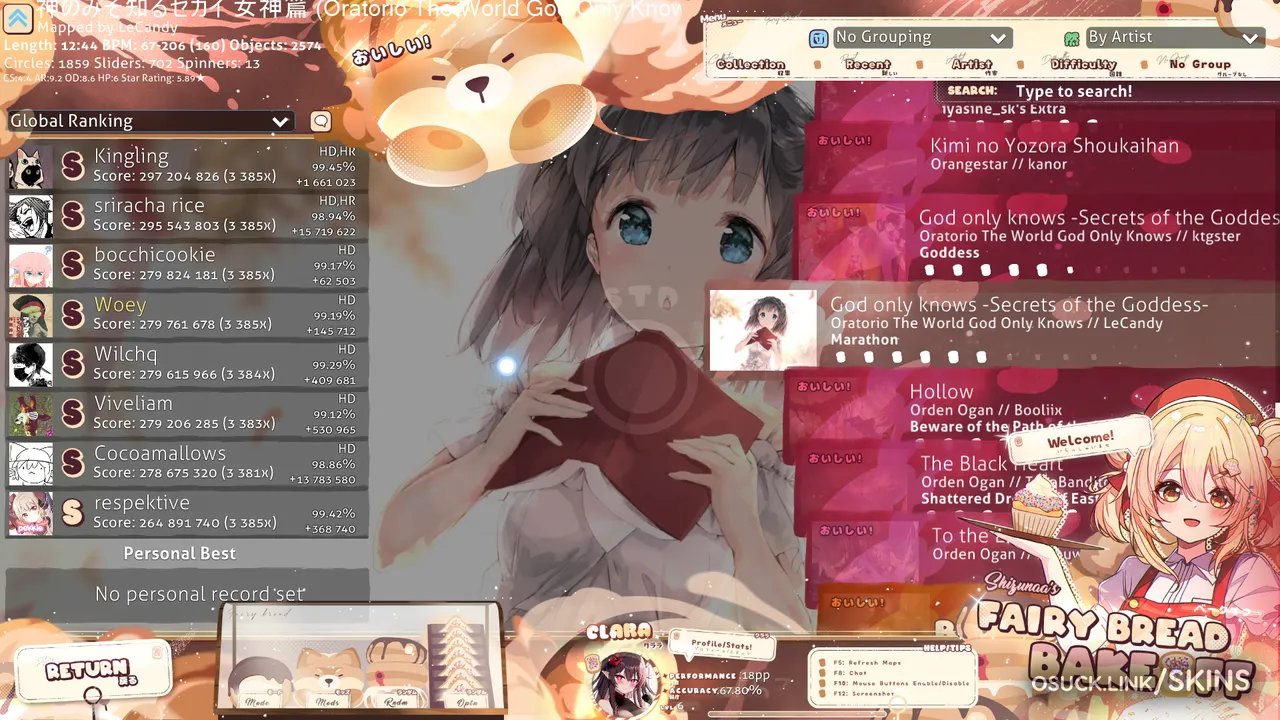Click the blue group icon beside No Grouping
This screenshot has height=720, width=1280.
pos(818,38)
